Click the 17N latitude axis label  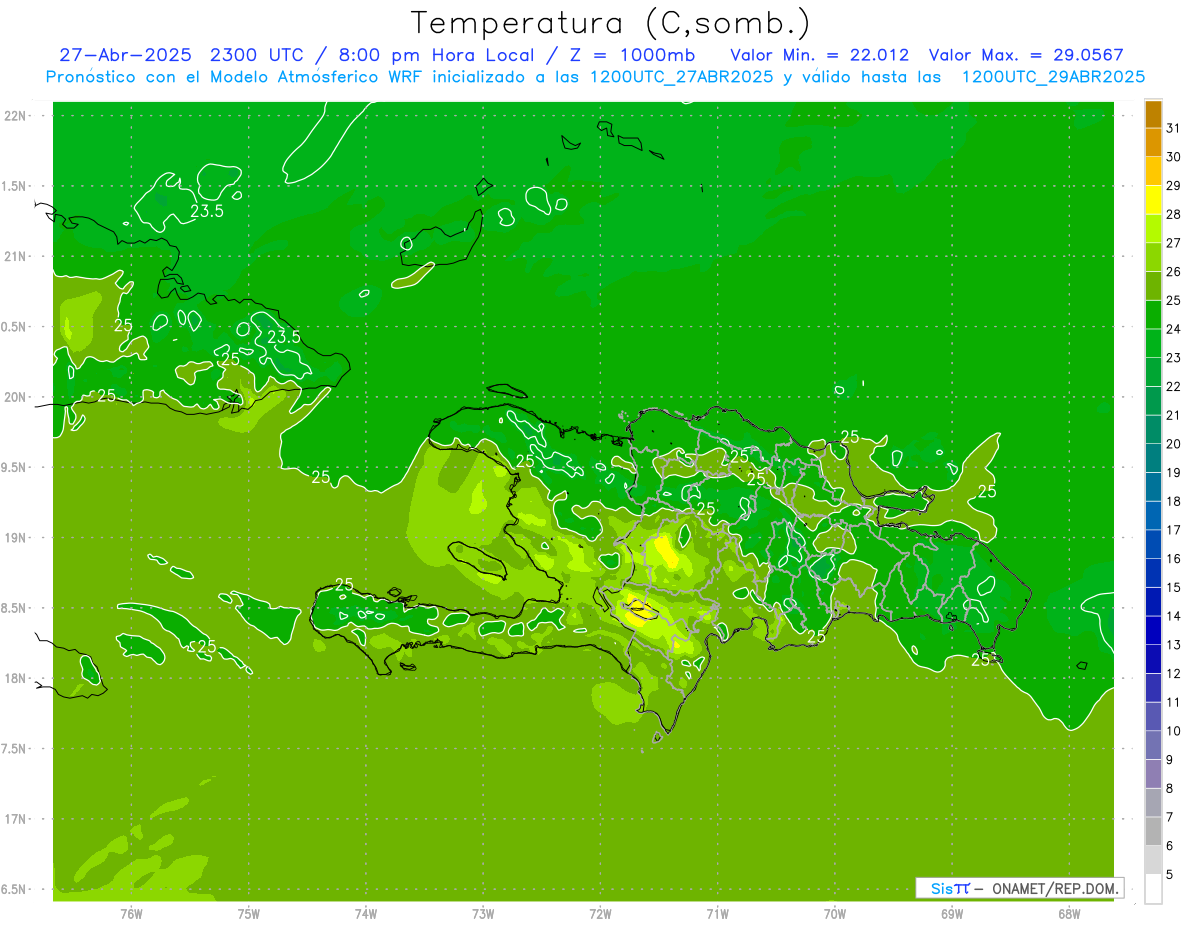17,819
